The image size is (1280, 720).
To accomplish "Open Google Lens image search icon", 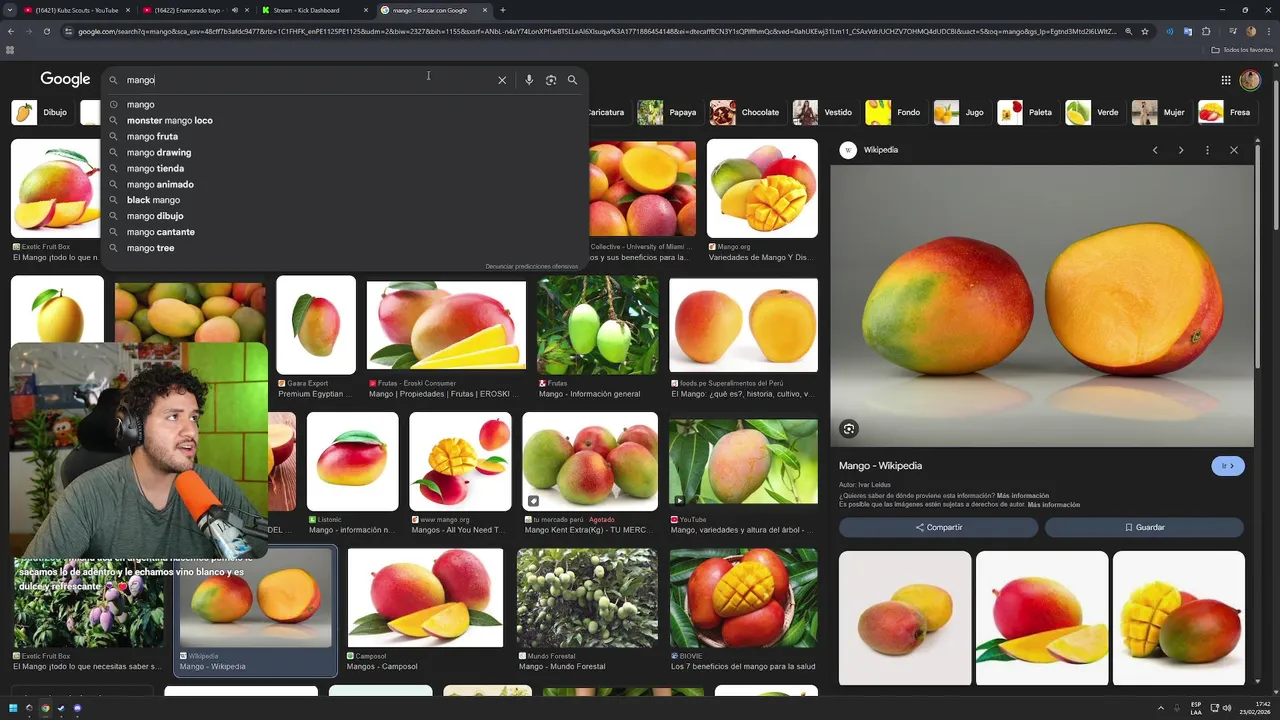I will coord(551,80).
